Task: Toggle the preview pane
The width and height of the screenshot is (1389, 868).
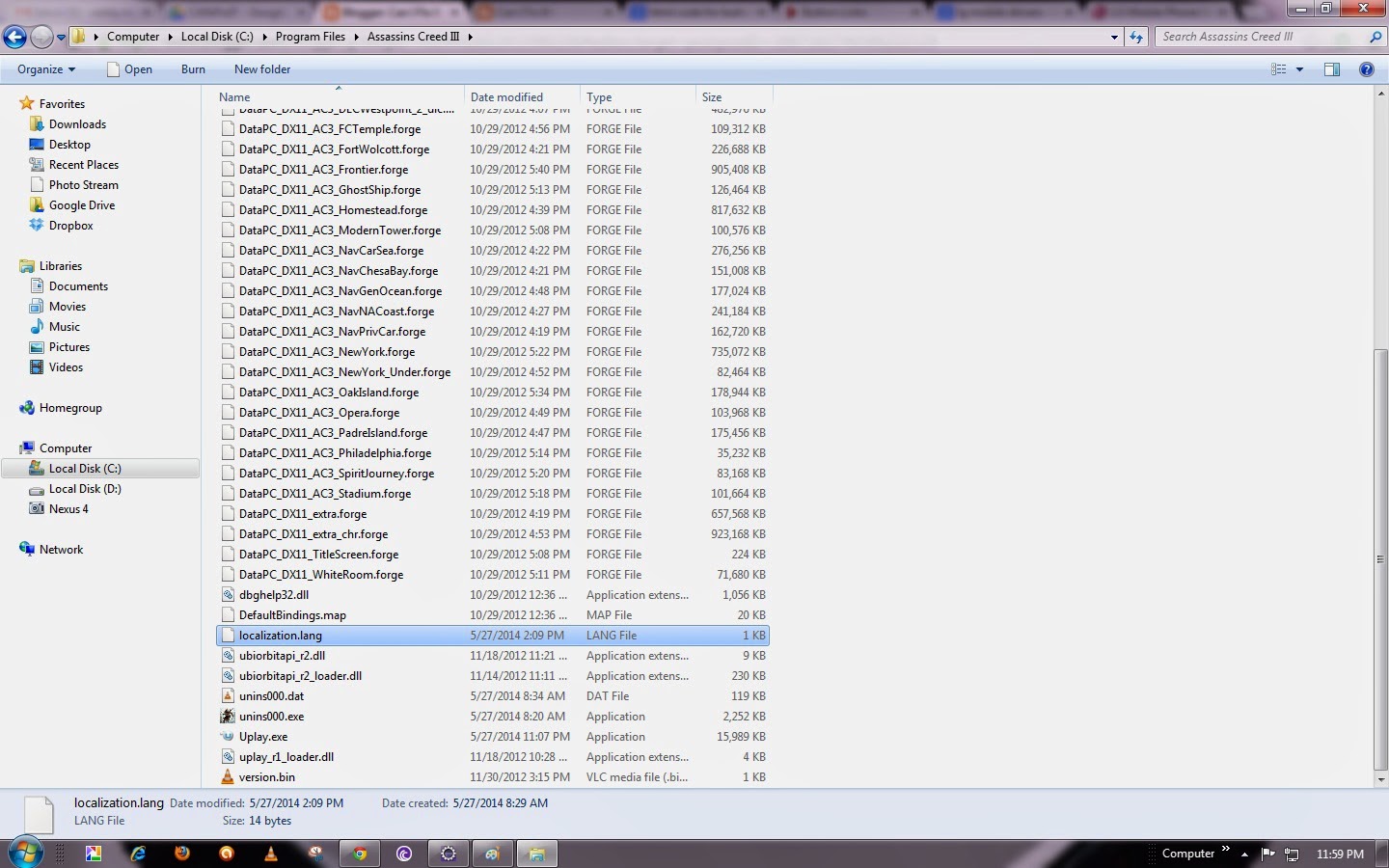Action: (x=1332, y=69)
